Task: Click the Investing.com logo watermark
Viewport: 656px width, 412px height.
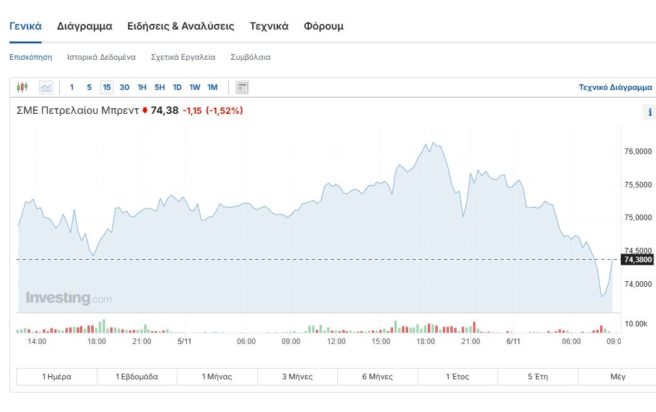Action: click(x=69, y=298)
